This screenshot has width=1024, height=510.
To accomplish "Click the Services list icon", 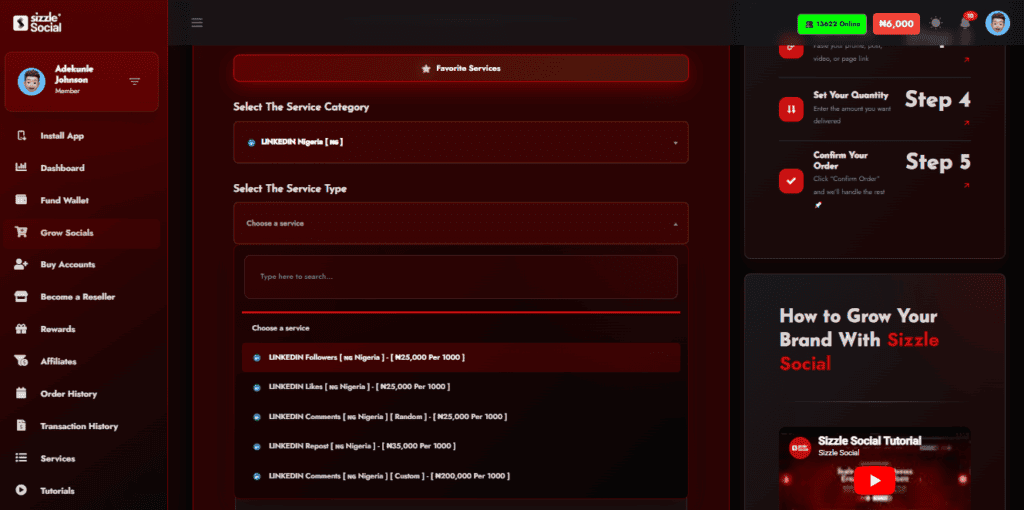I will [21, 458].
